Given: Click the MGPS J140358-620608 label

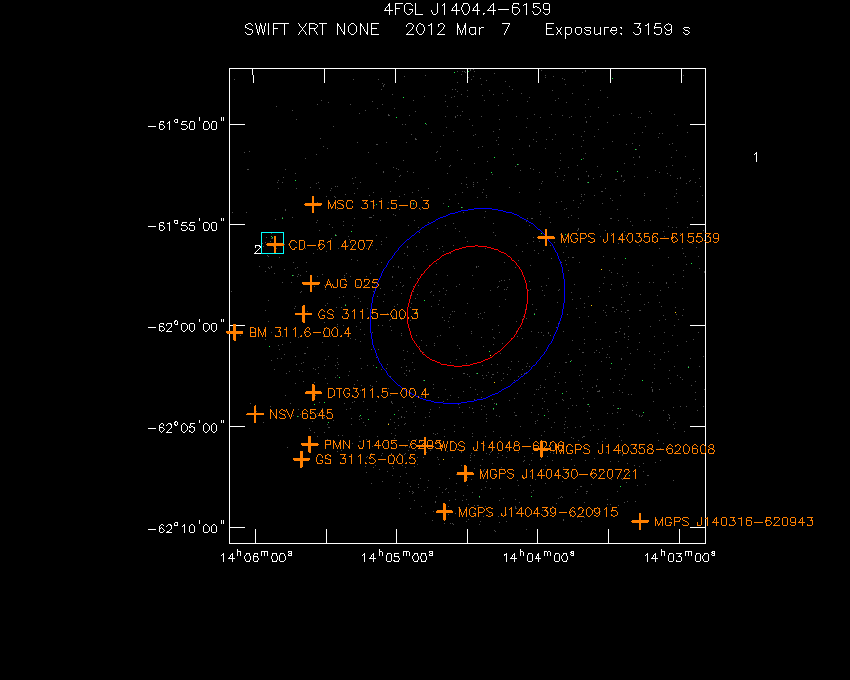Looking at the screenshot, I should (635, 449).
